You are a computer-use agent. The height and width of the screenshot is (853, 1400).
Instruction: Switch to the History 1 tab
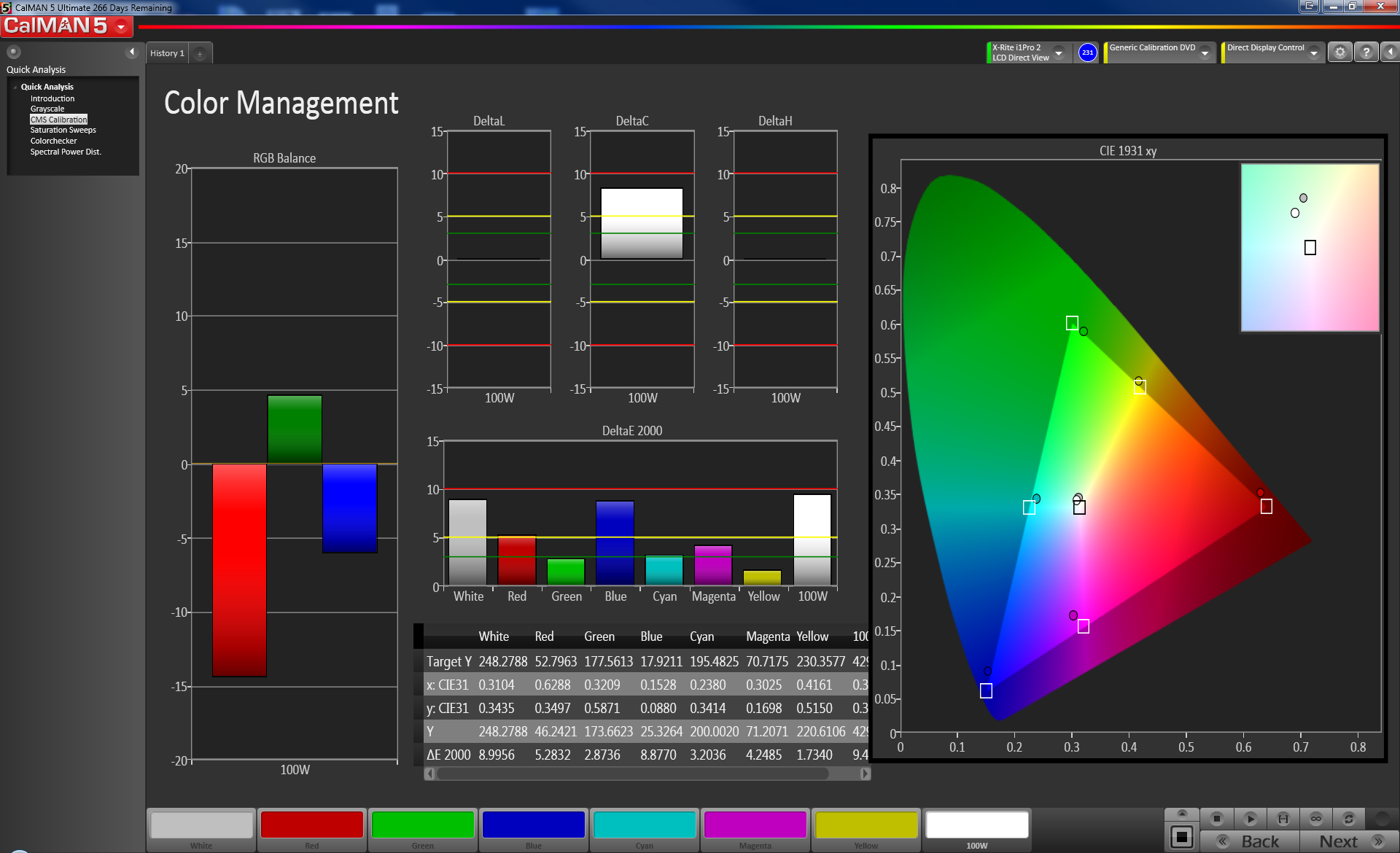point(167,53)
